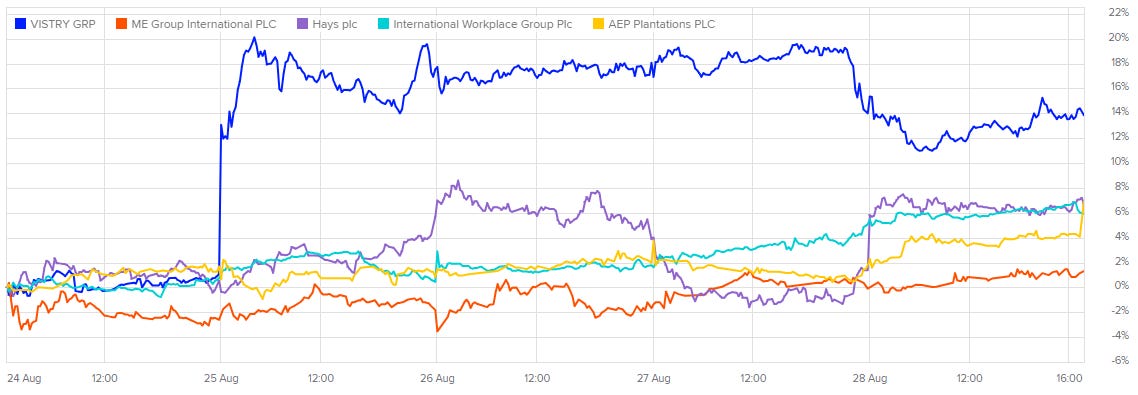Toggle the Hays plc series label

335,24
